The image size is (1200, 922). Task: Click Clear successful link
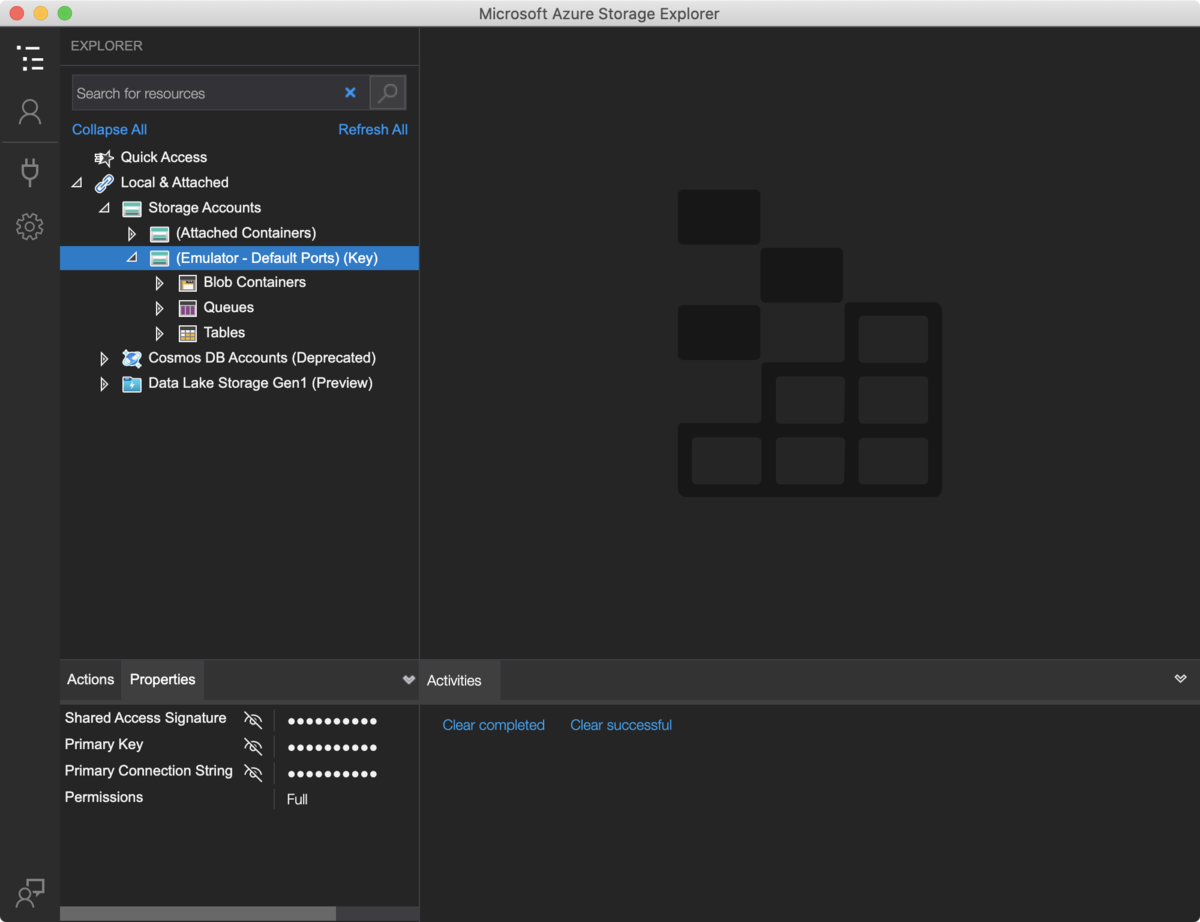tap(621, 725)
